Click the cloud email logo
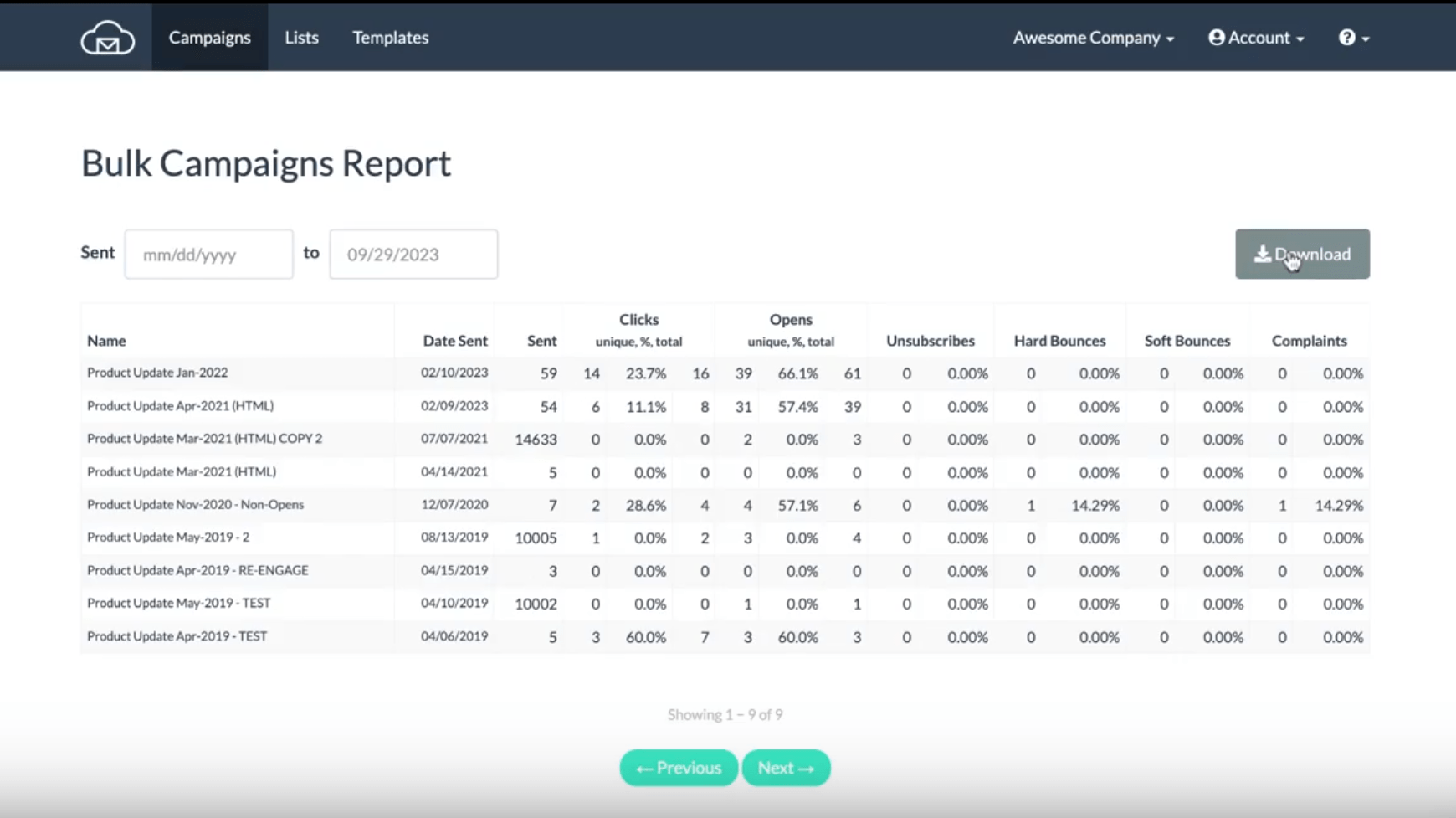This screenshot has height=818, width=1456. [x=107, y=37]
